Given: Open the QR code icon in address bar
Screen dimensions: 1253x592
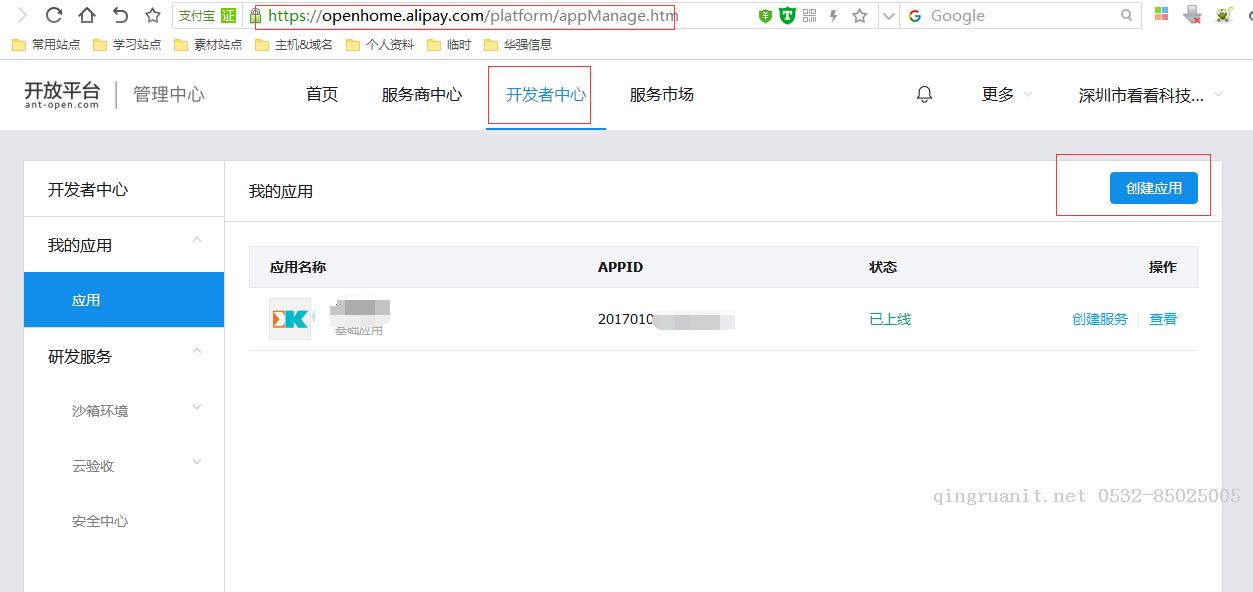Looking at the screenshot, I should [x=810, y=16].
